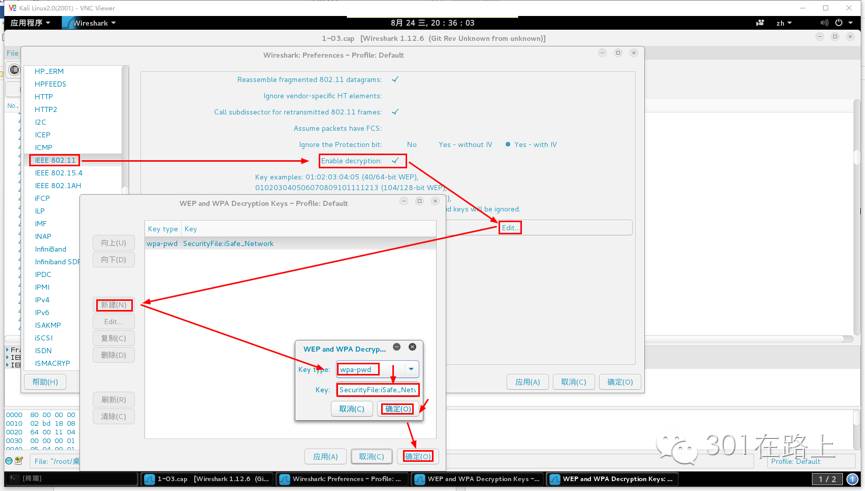Toggle Reassemble fragmented 802.11 datagrams checkbox
This screenshot has height=491, width=865.
(x=396, y=79)
